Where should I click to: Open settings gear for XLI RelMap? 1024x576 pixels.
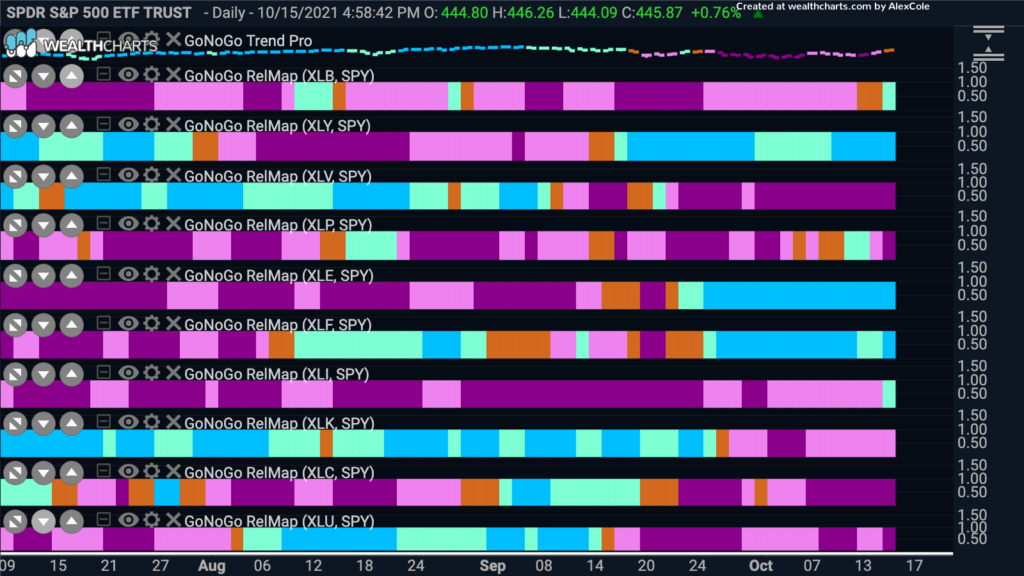coord(152,373)
